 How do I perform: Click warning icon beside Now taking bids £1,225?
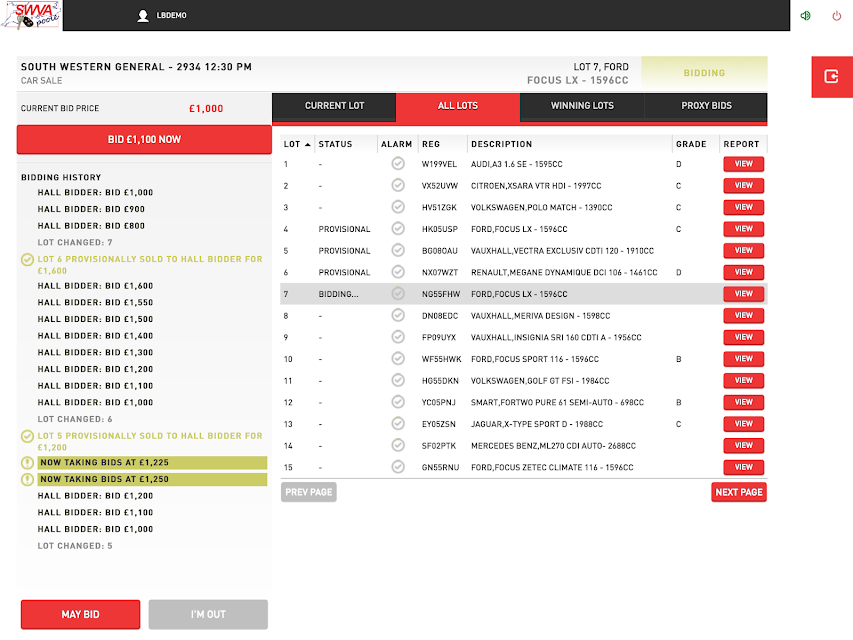tap(27, 463)
